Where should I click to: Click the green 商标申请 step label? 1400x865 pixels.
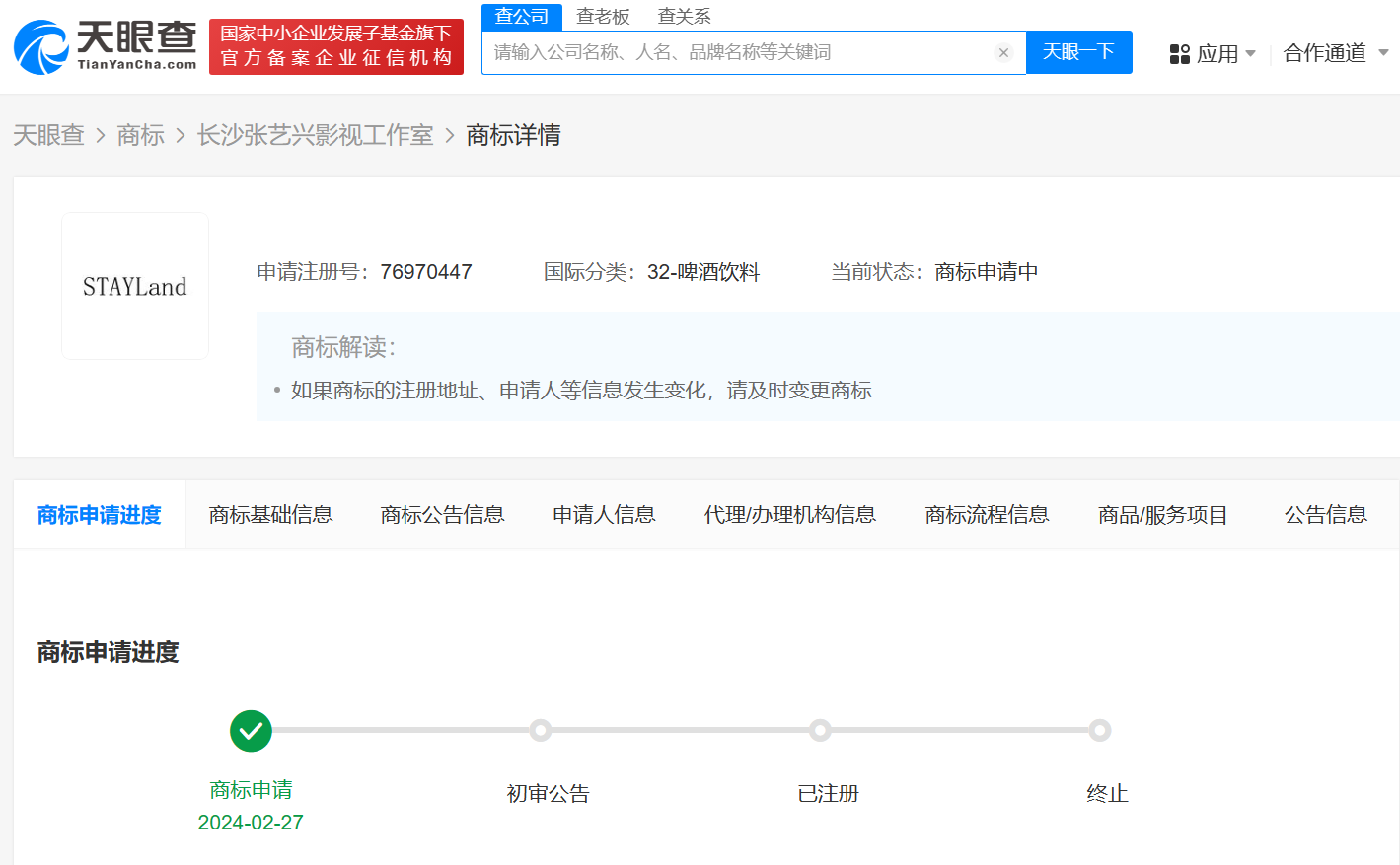coord(251,790)
